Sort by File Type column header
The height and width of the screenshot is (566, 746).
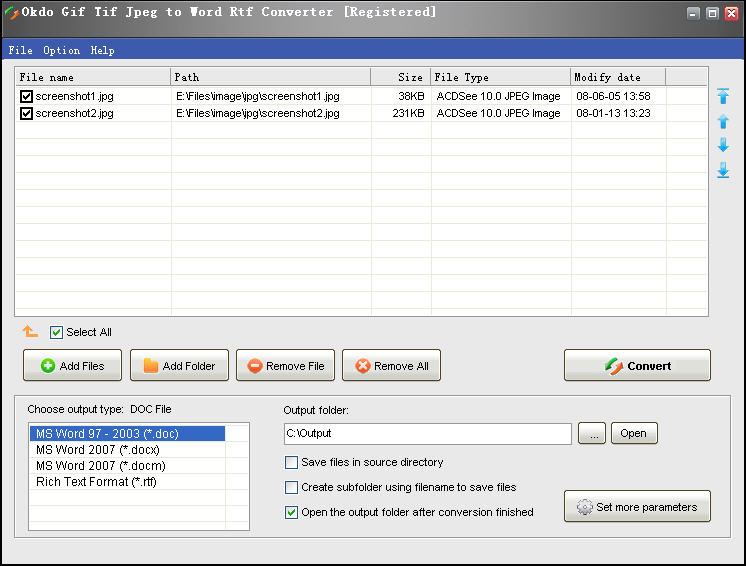point(501,77)
